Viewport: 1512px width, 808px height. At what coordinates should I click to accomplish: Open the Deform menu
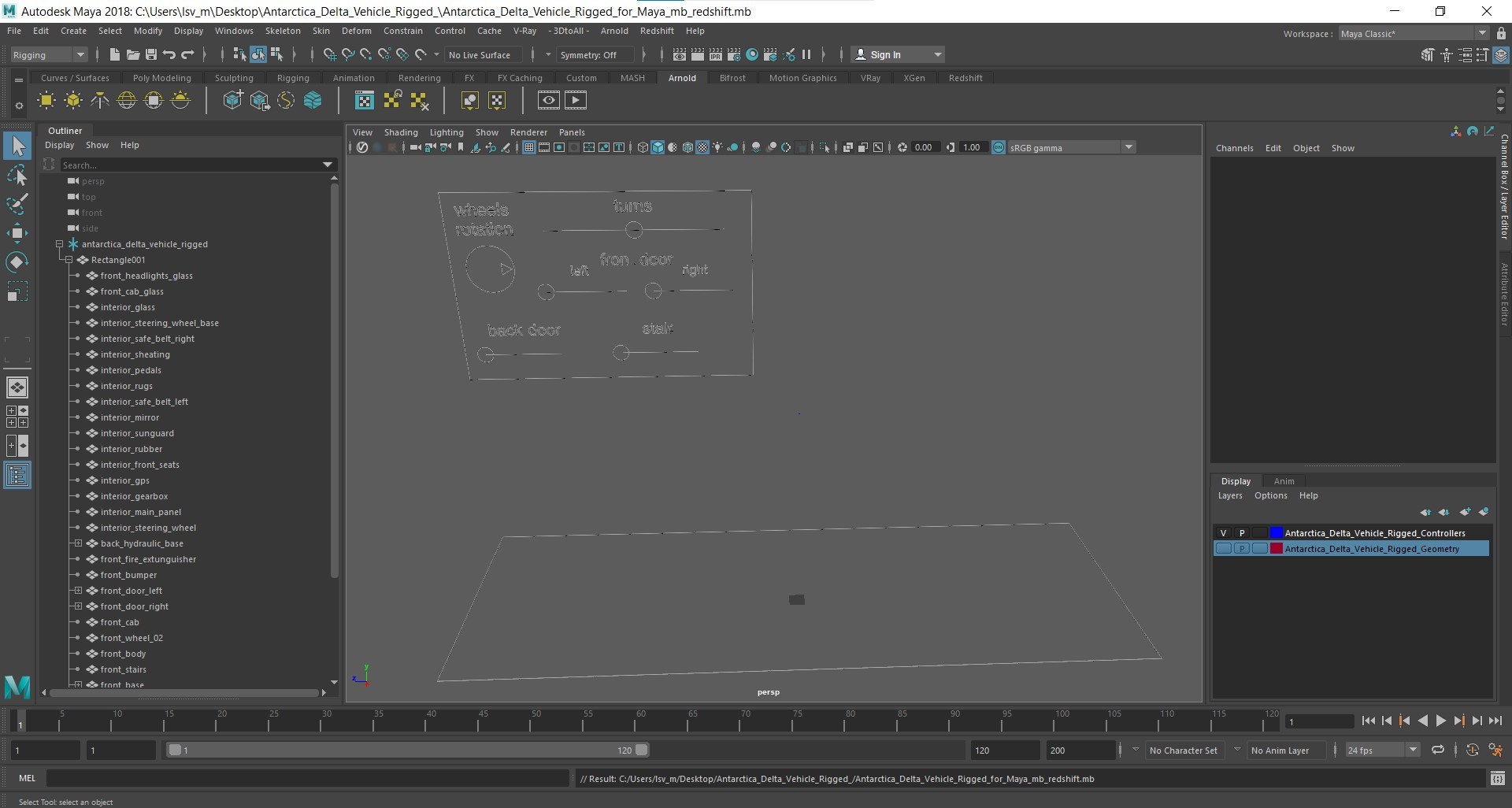(356, 31)
